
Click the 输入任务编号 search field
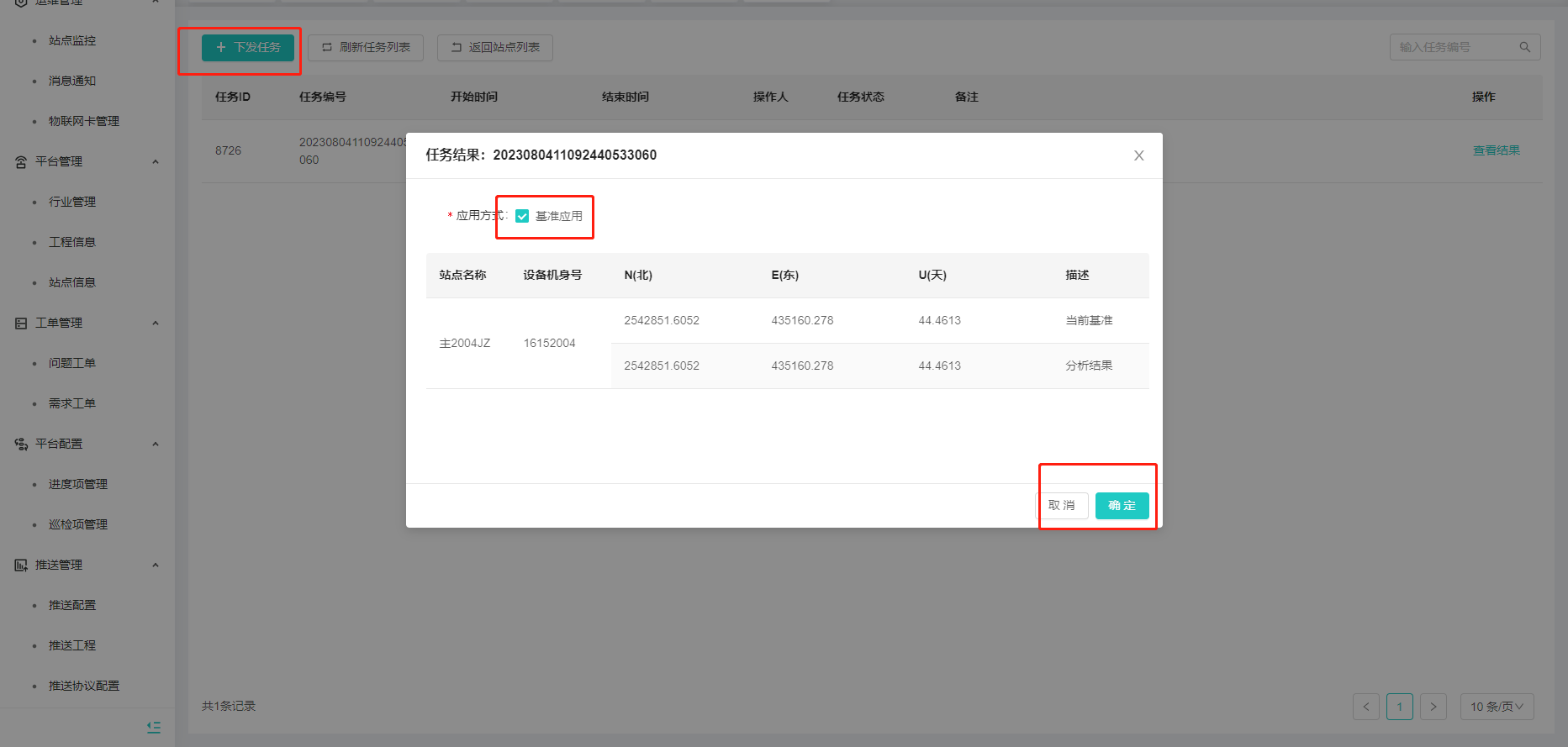point(1454,47)
